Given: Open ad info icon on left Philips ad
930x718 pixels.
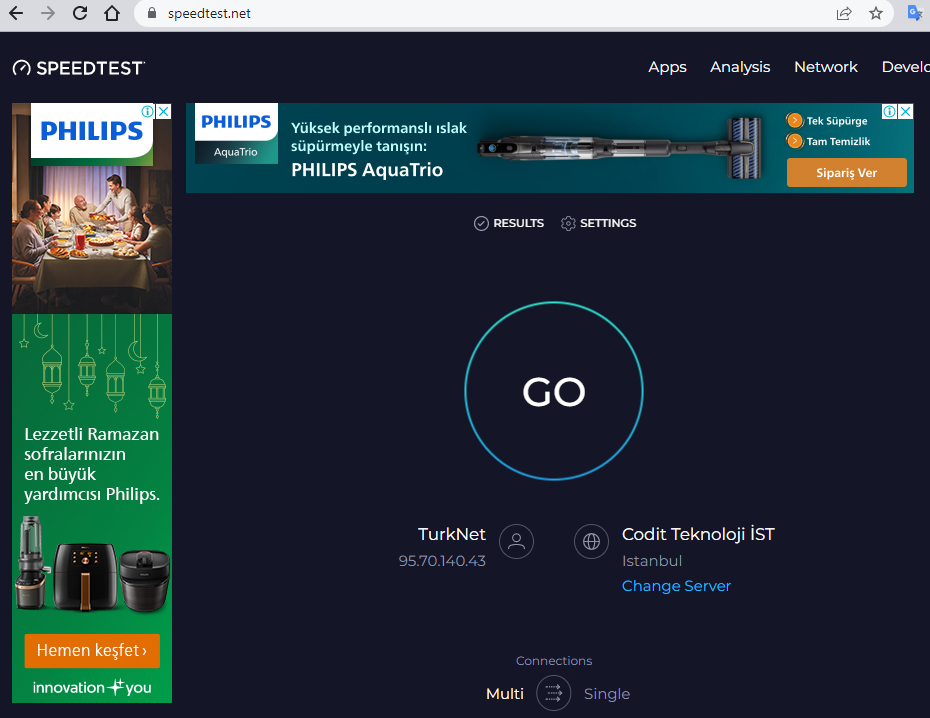Looking at the screenshot, I should (148, 111).
